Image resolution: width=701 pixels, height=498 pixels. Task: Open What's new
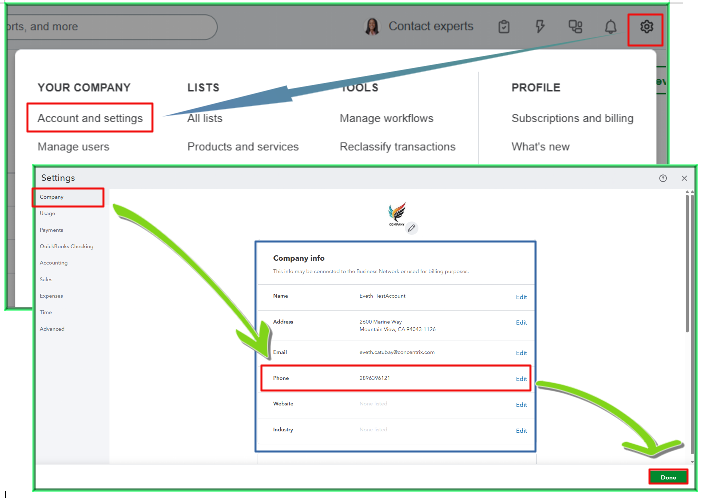pyautogui.click(x=541, y=147)
